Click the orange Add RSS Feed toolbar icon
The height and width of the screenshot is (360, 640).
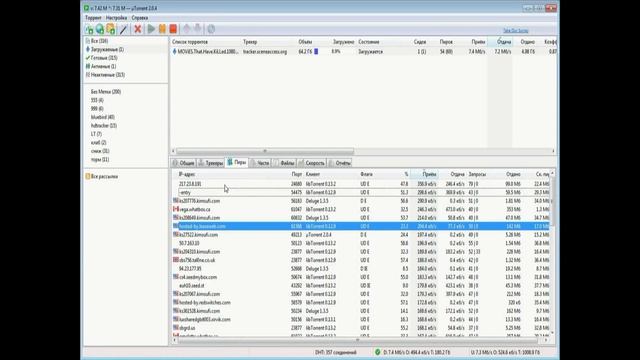pyautogui.click(x=111, y=29)
